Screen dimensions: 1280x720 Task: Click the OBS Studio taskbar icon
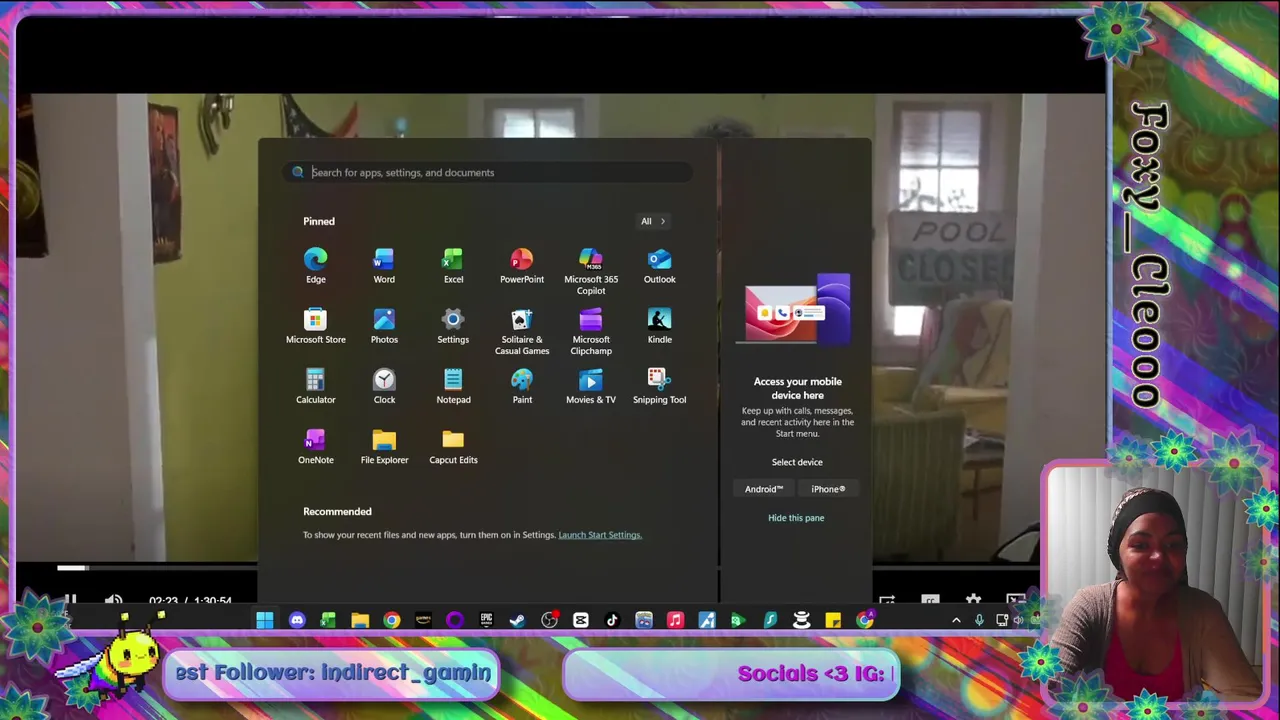(x=549, y=620)
